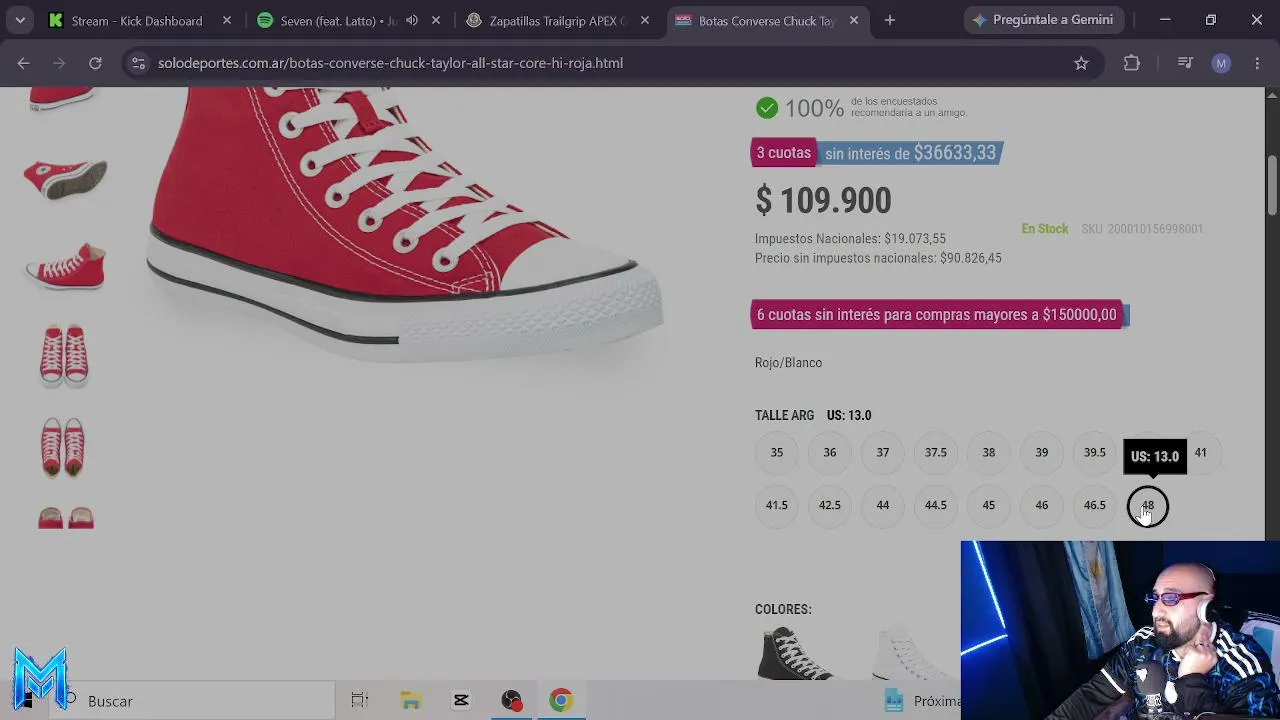Choose size 35
The width and height of the screenshot is (1280, 720).
coord(777,453)
